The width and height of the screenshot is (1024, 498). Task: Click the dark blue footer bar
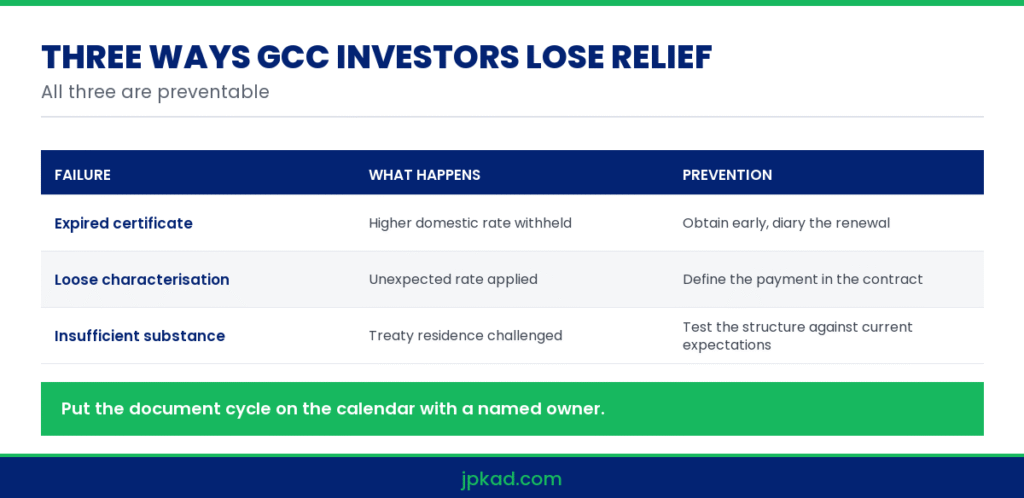(512, 477)
